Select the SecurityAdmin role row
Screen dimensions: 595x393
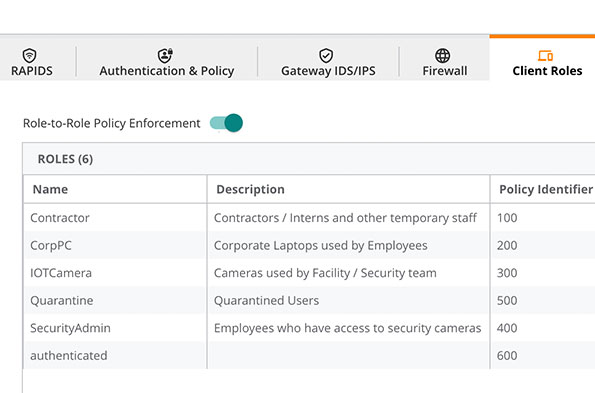coord(309,328)
